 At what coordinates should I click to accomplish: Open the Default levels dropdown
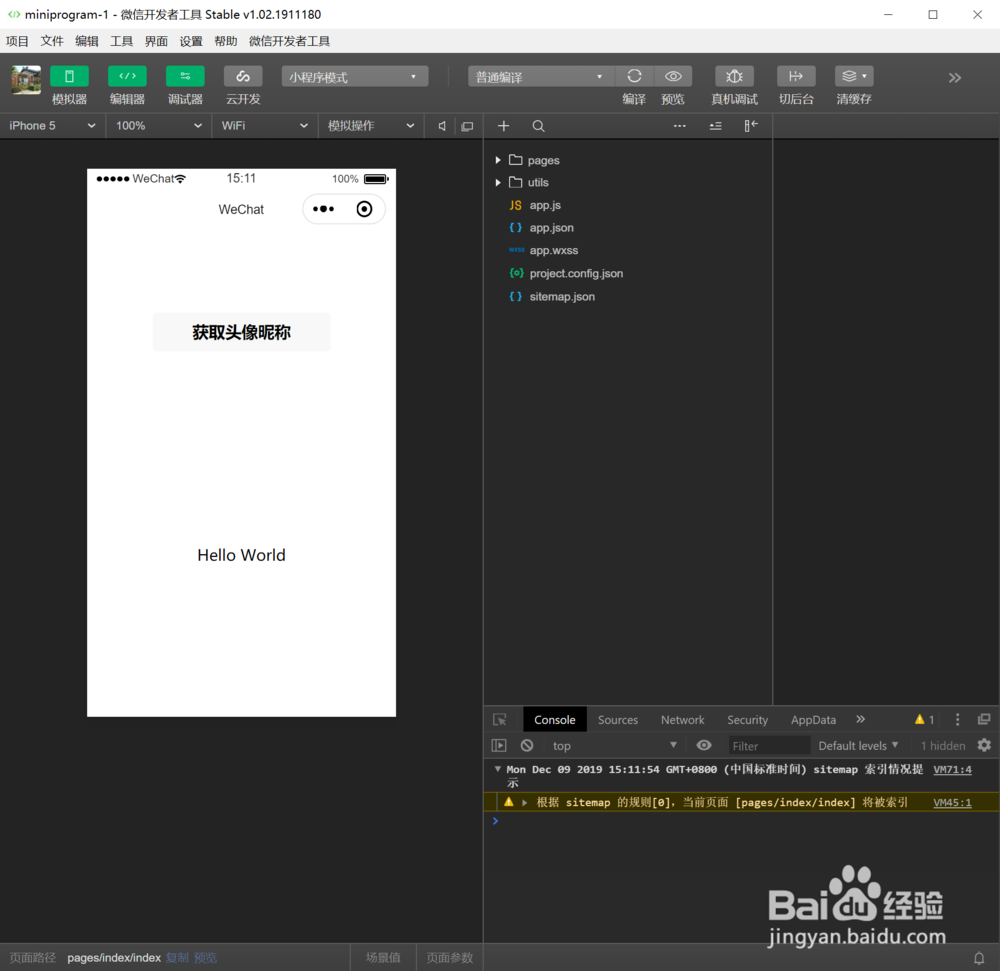858,745
